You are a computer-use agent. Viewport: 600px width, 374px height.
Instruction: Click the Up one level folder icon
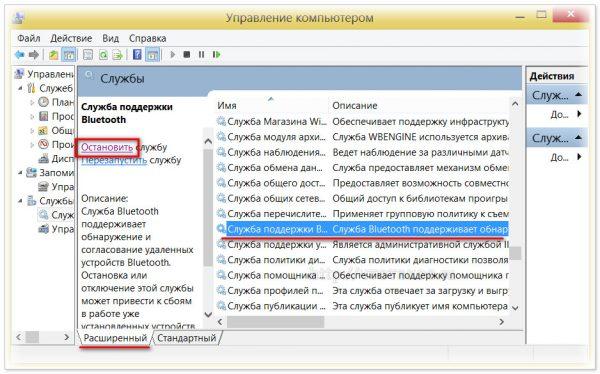[x=54, y=55]
